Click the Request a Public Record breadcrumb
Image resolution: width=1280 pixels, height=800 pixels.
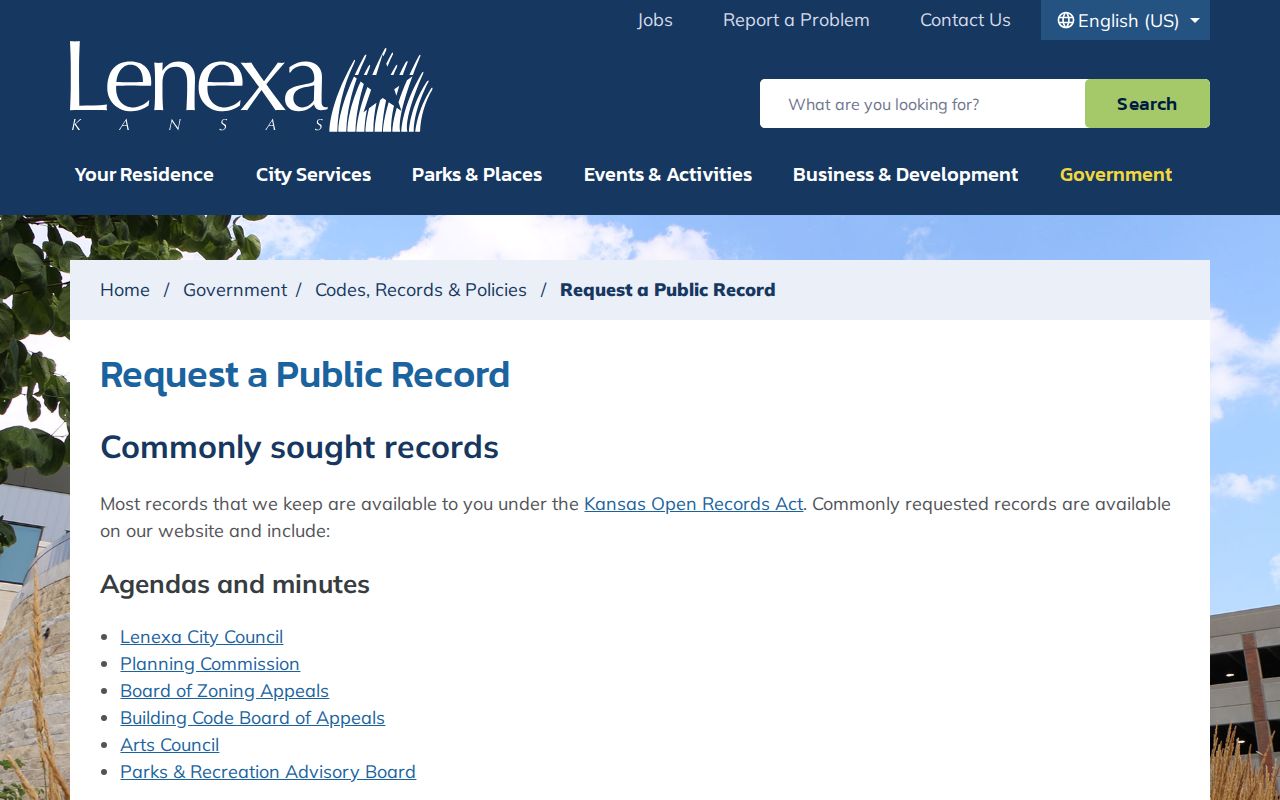pos(668,290)
